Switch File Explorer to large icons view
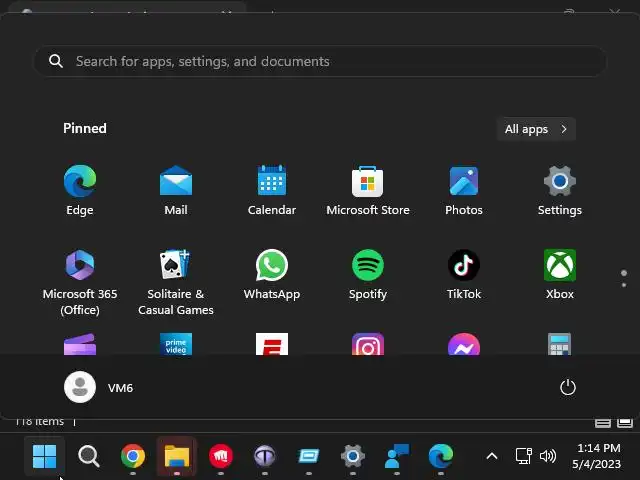640x480 pixels. [x=624, y=423]
